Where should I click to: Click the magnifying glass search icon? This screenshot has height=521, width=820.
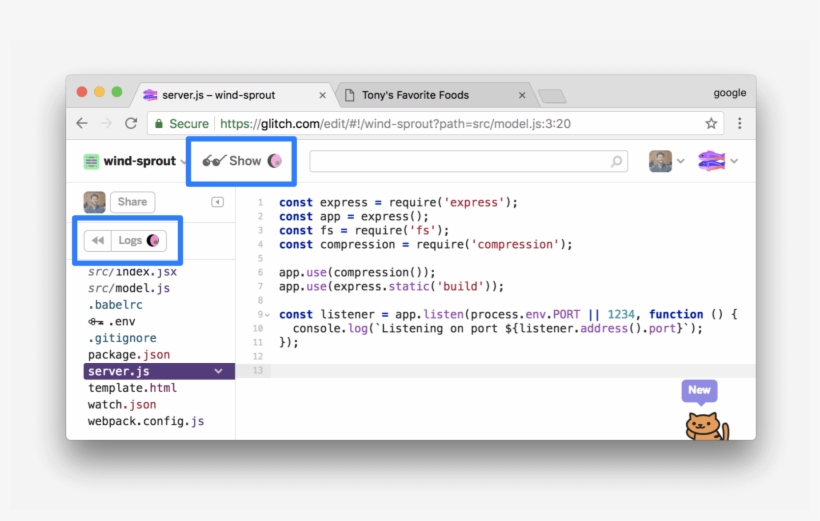[x=618, y=161]
